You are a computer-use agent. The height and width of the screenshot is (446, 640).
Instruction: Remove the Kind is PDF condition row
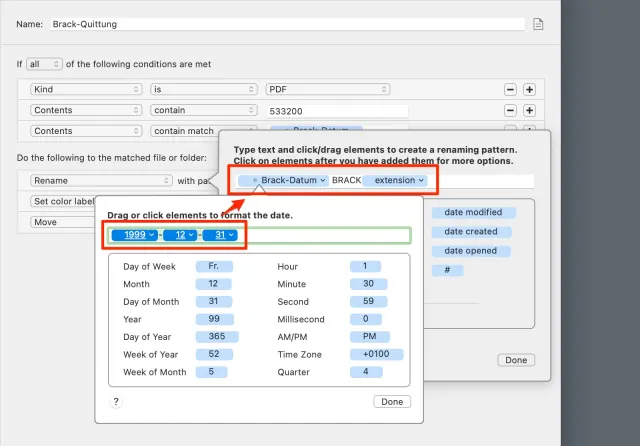[510, 89]
